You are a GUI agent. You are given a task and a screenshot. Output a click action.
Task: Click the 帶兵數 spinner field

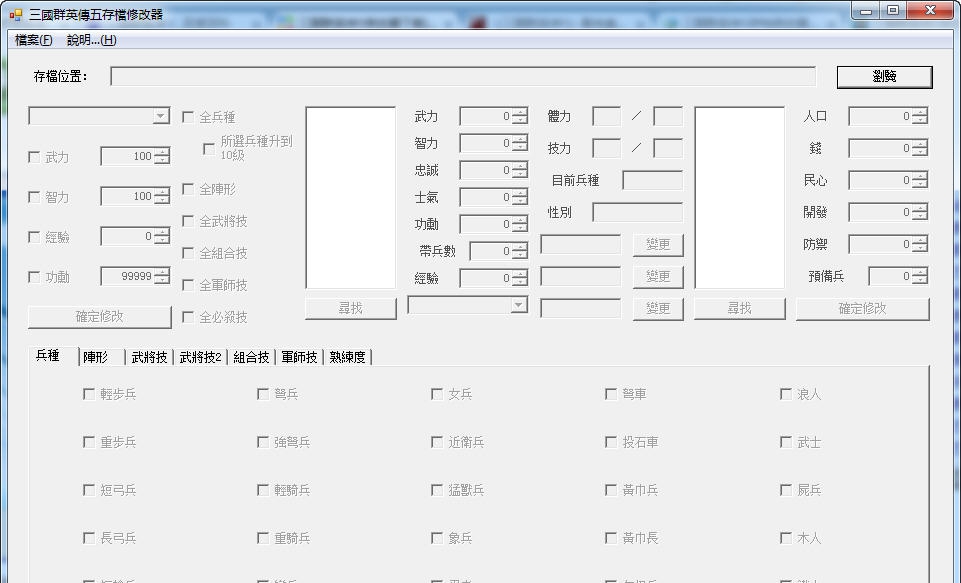(498, 251)
